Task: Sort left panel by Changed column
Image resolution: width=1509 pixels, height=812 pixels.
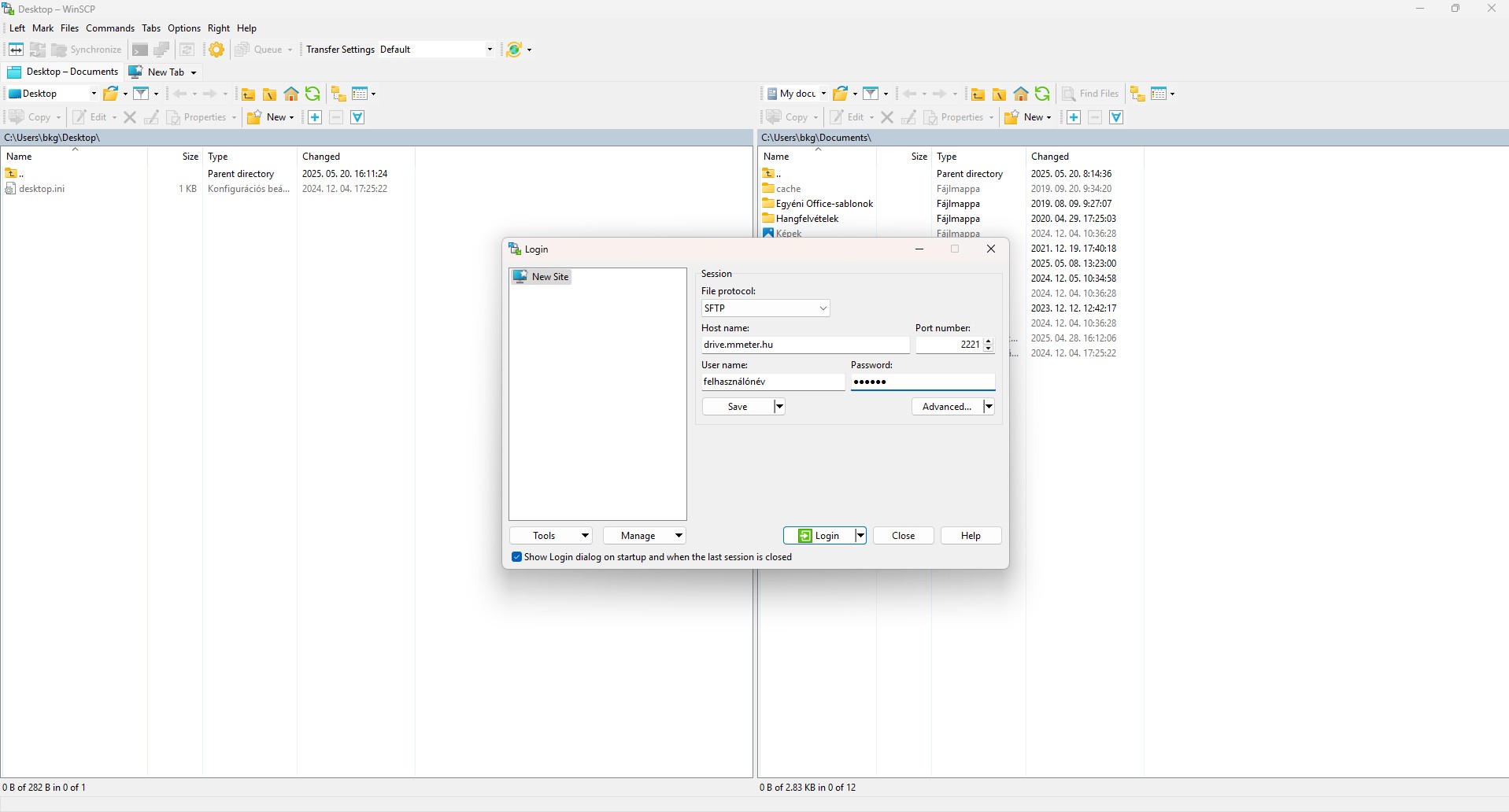Action: (x=356, y=157)
